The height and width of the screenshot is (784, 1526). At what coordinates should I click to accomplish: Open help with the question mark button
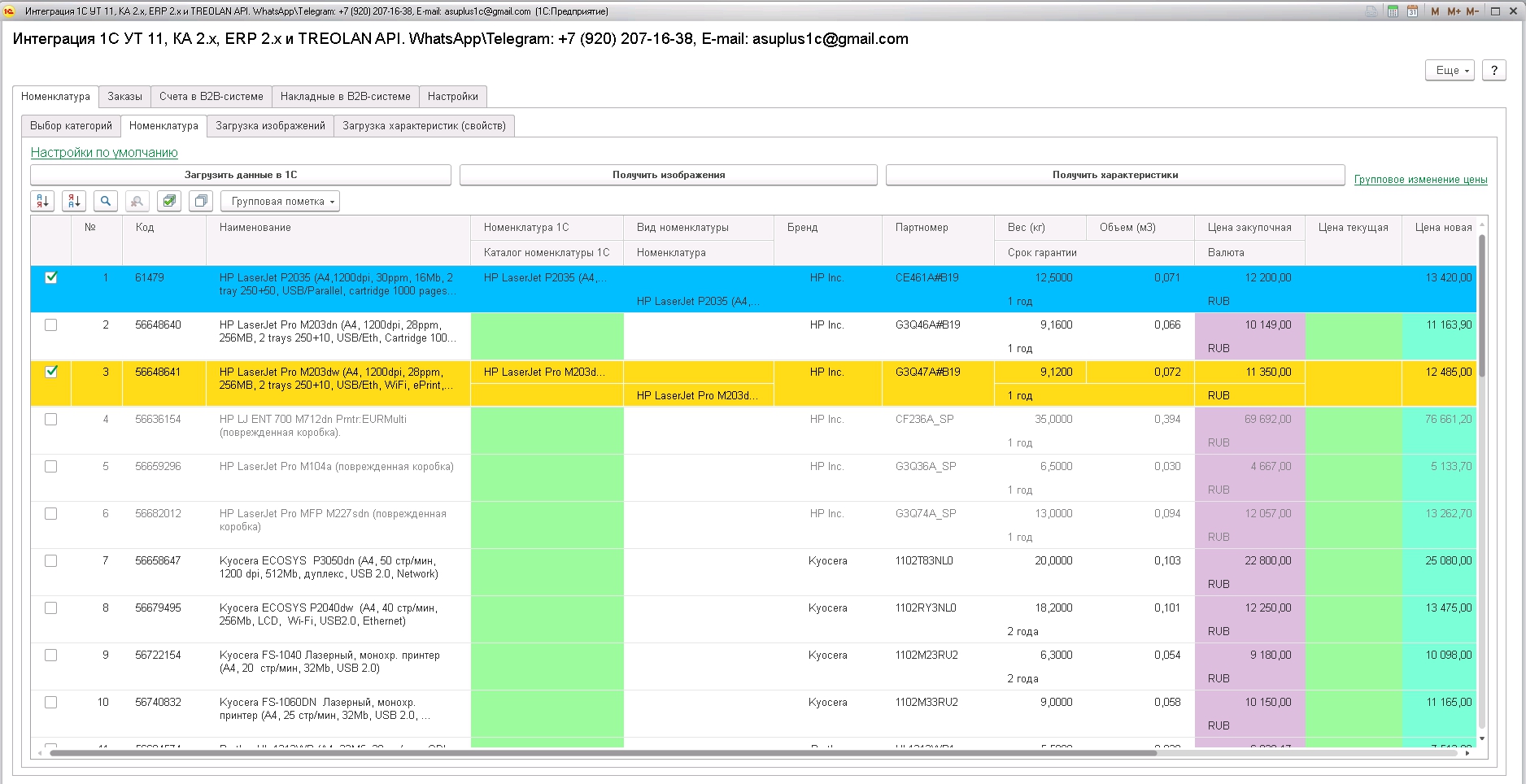(x=1493, y=71)
